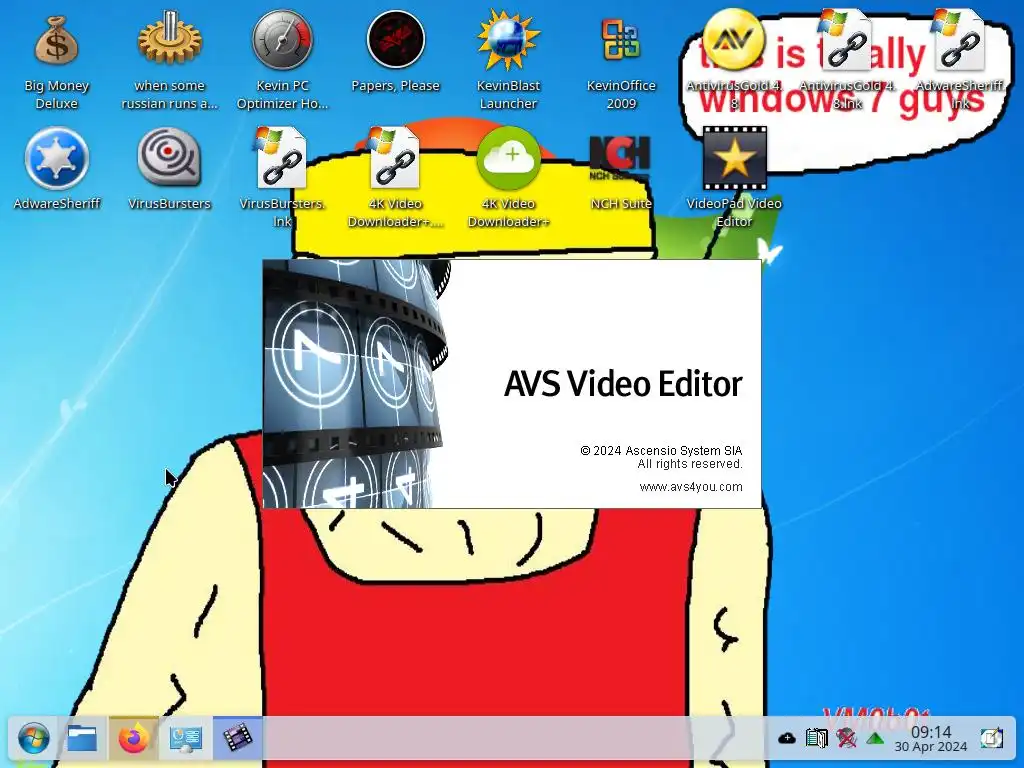Open the system settings taskbar icon
The height and width of the screenshot is (768, 1024).
tap(185, 739)
